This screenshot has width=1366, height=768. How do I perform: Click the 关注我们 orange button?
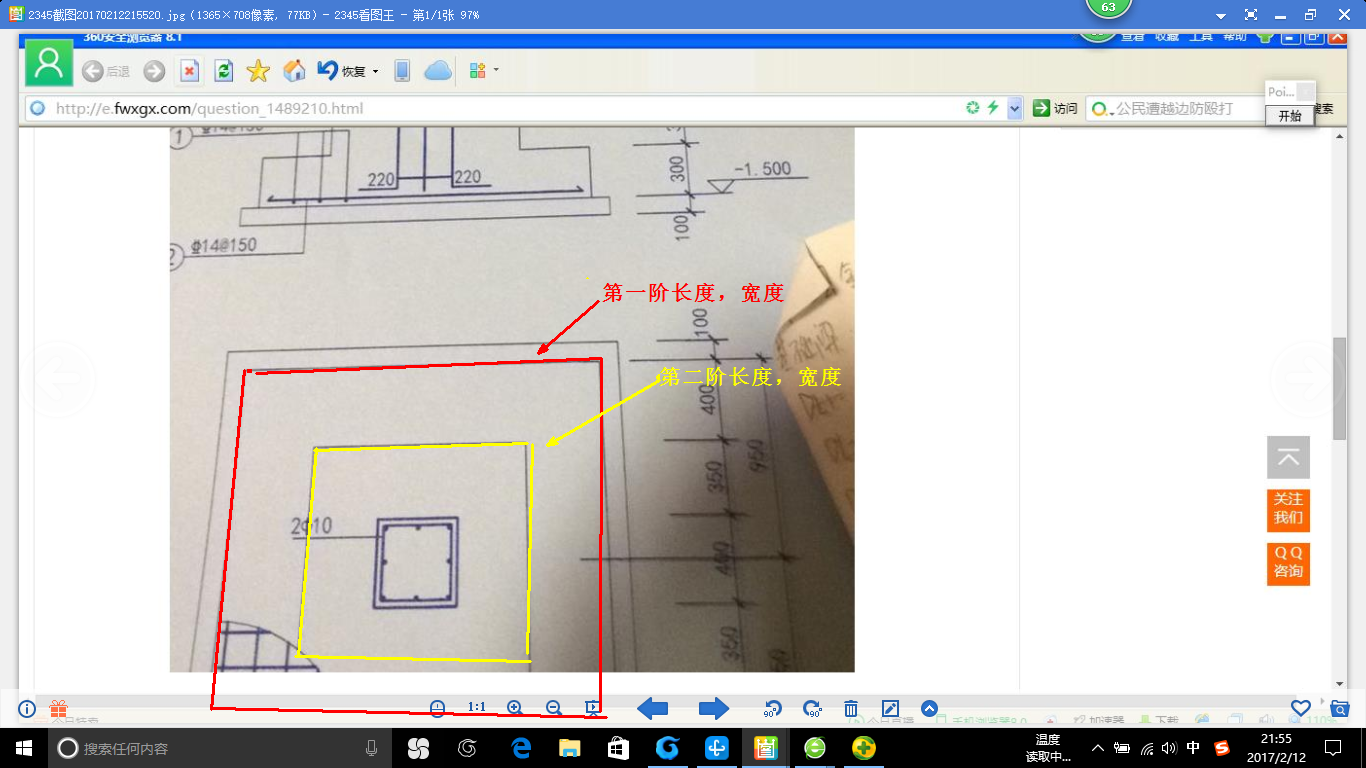[x=1288, y=509]
